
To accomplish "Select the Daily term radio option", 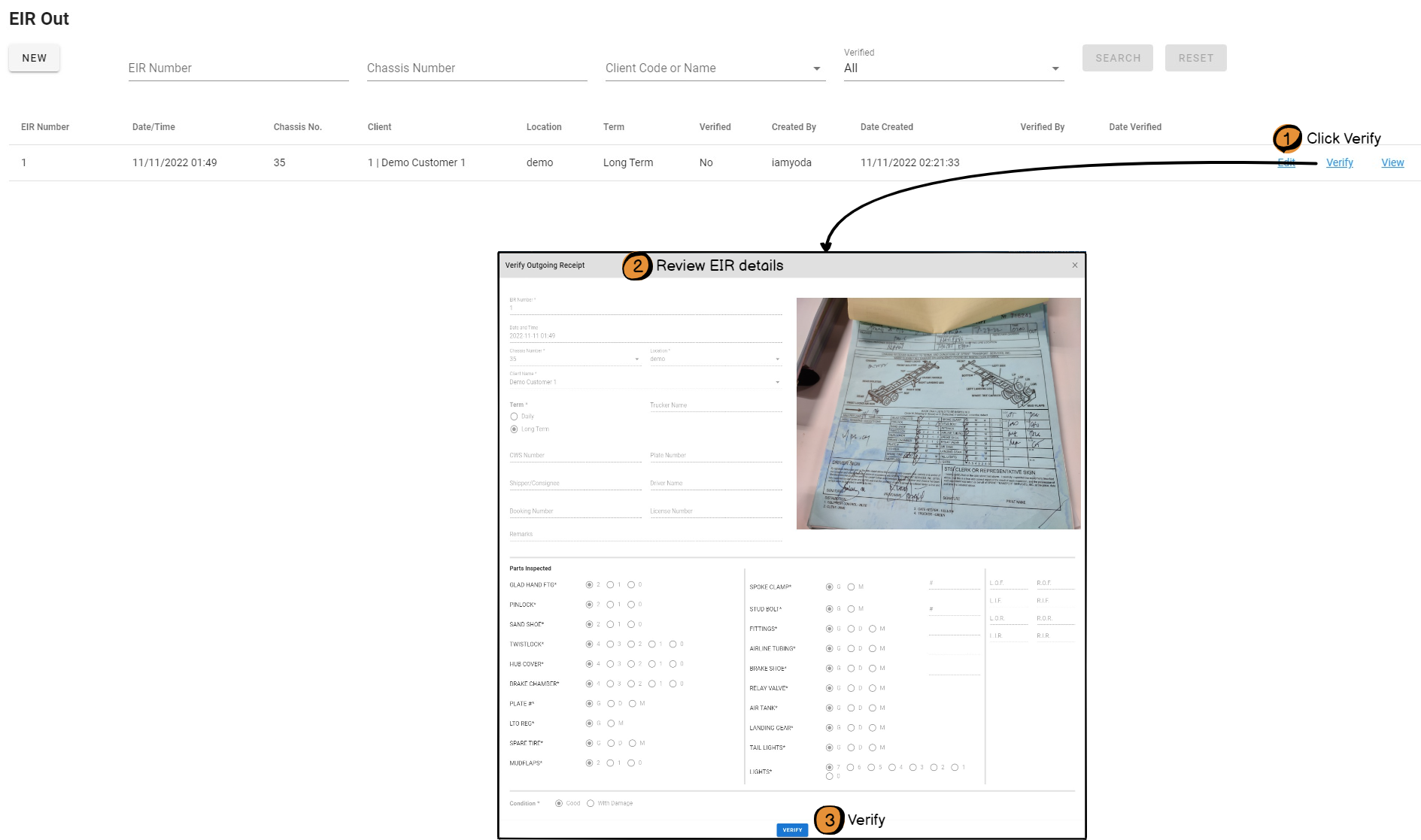I will coord(515,417).
